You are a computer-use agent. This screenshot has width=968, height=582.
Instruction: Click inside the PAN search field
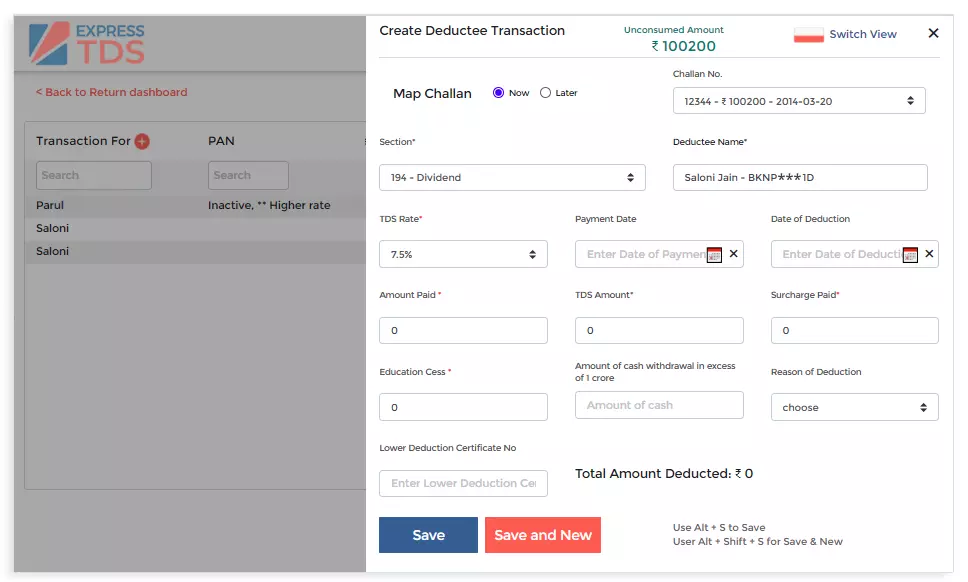tap(248, 174)
